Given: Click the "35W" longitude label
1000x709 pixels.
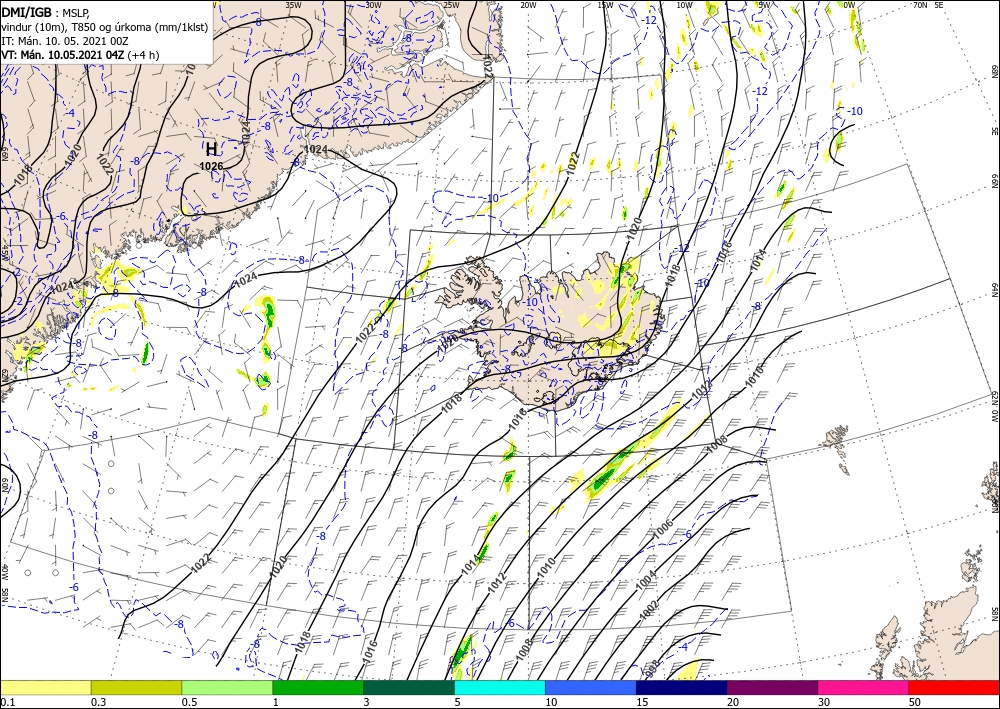Looking at the screenshot, I should click(293, 4).
